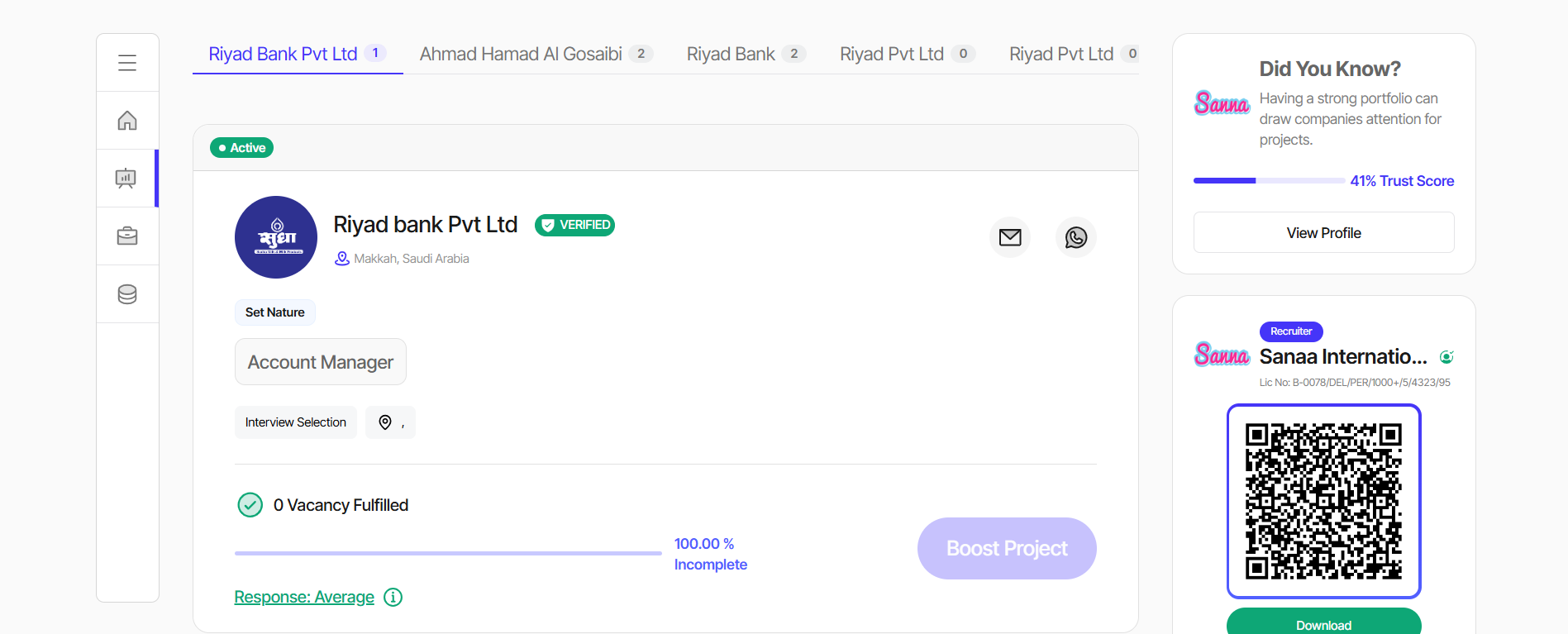
Task: Click the QR code image
Action: (1323, 501)
